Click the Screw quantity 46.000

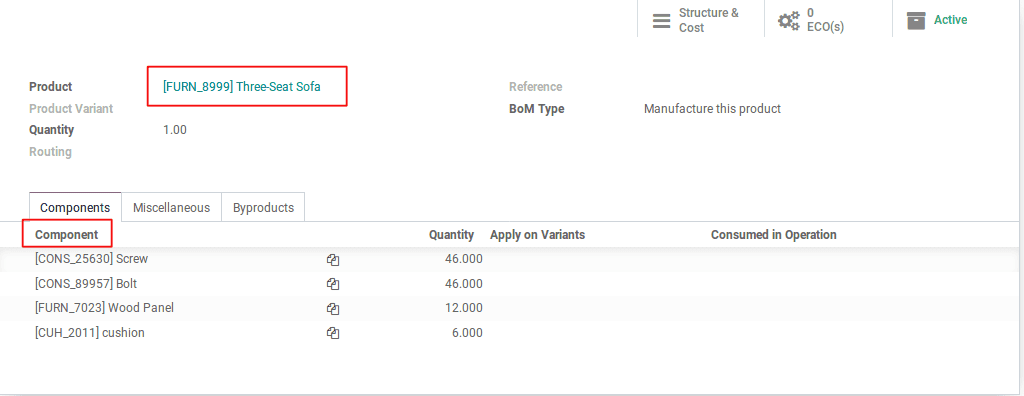pyautogui.click(x=464, y=259)
